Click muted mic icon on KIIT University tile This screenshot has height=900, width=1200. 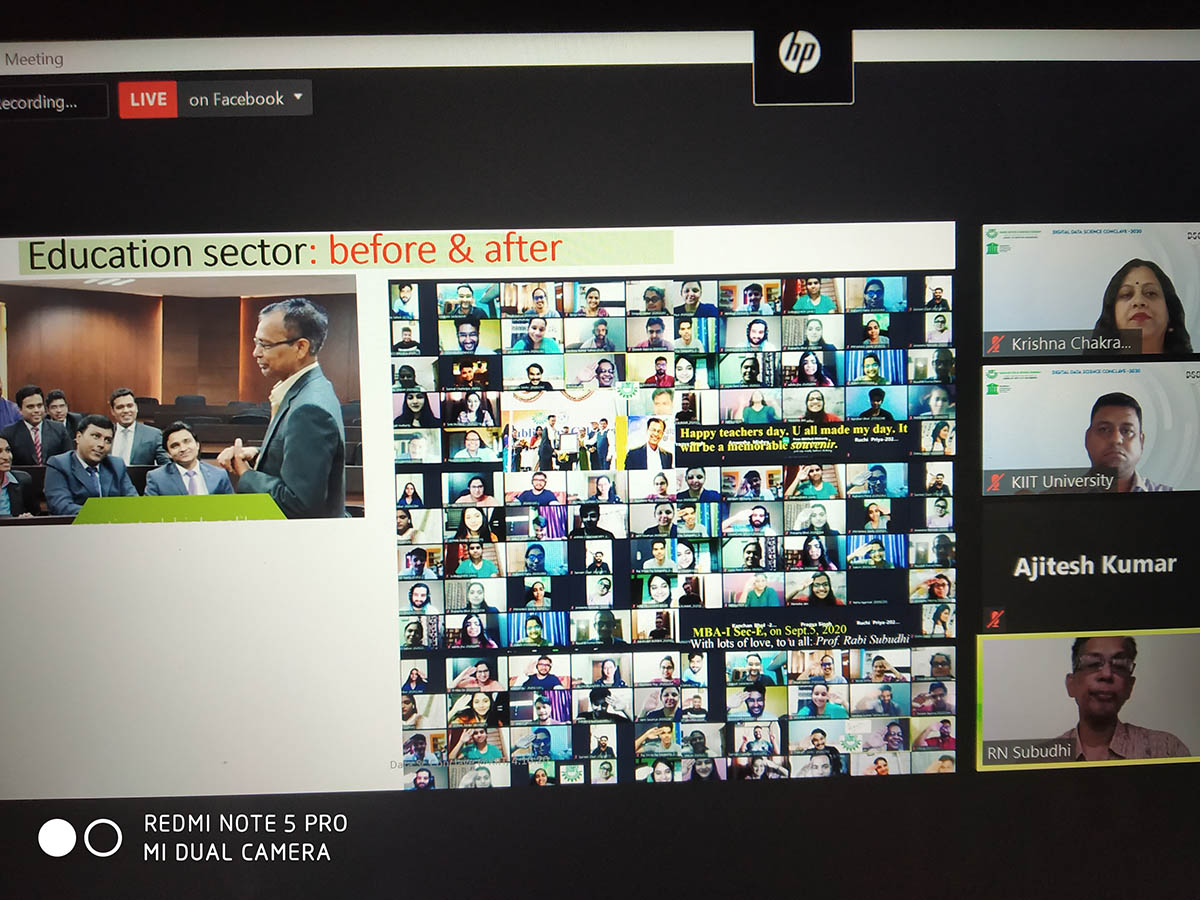click(x=995, y=482)
